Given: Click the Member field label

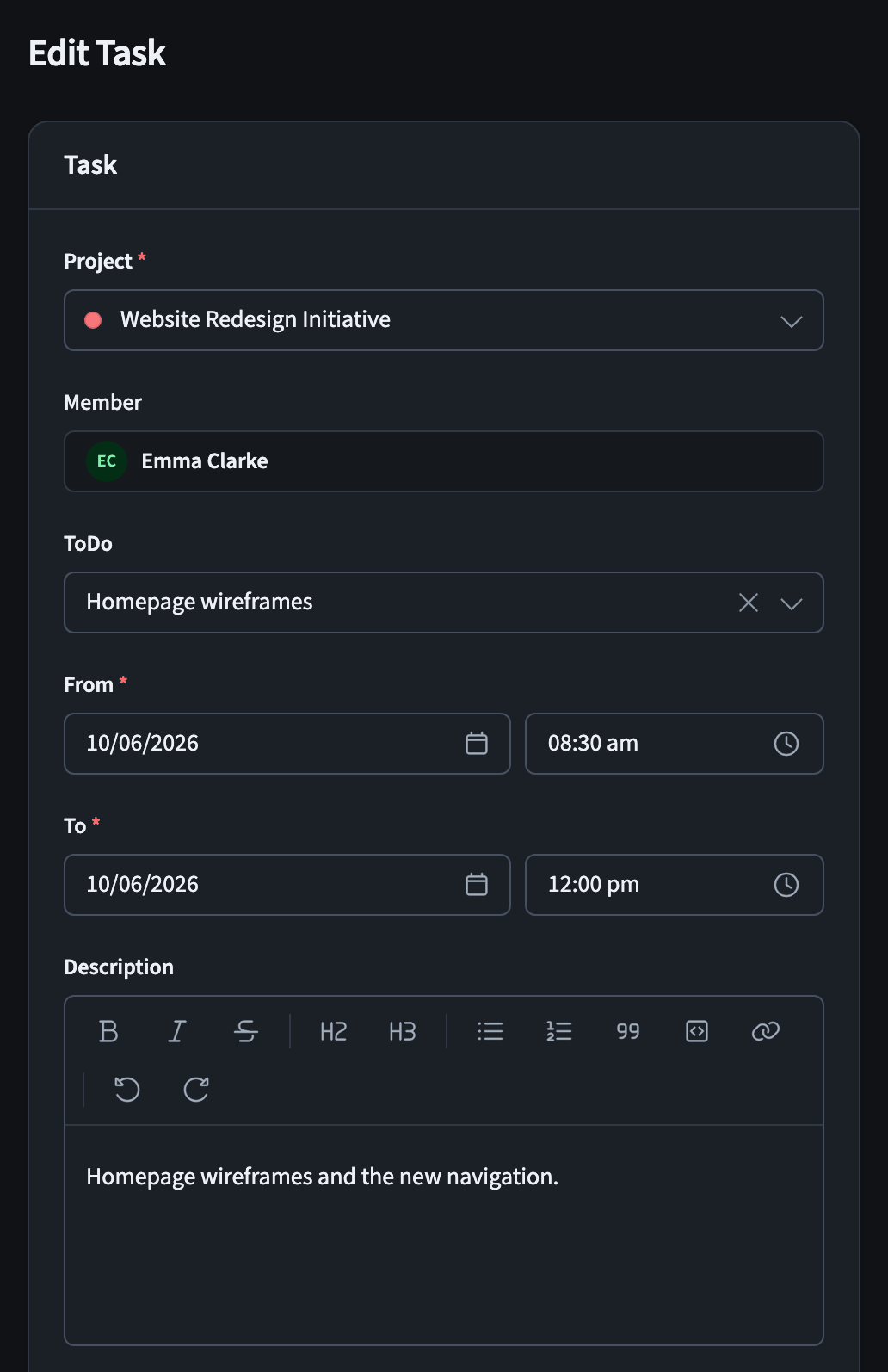Looking at the screenshot, I should 103,402.
